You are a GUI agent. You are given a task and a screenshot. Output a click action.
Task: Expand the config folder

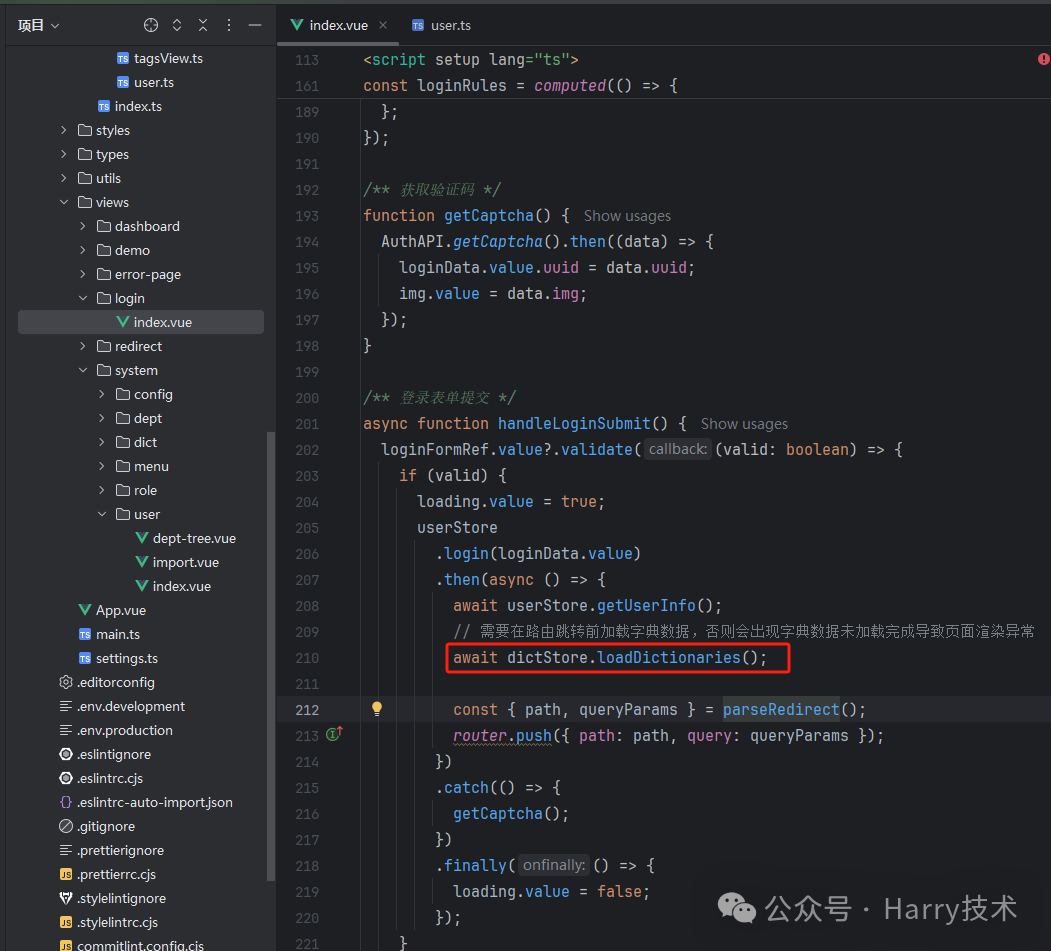tap(102, 394)
